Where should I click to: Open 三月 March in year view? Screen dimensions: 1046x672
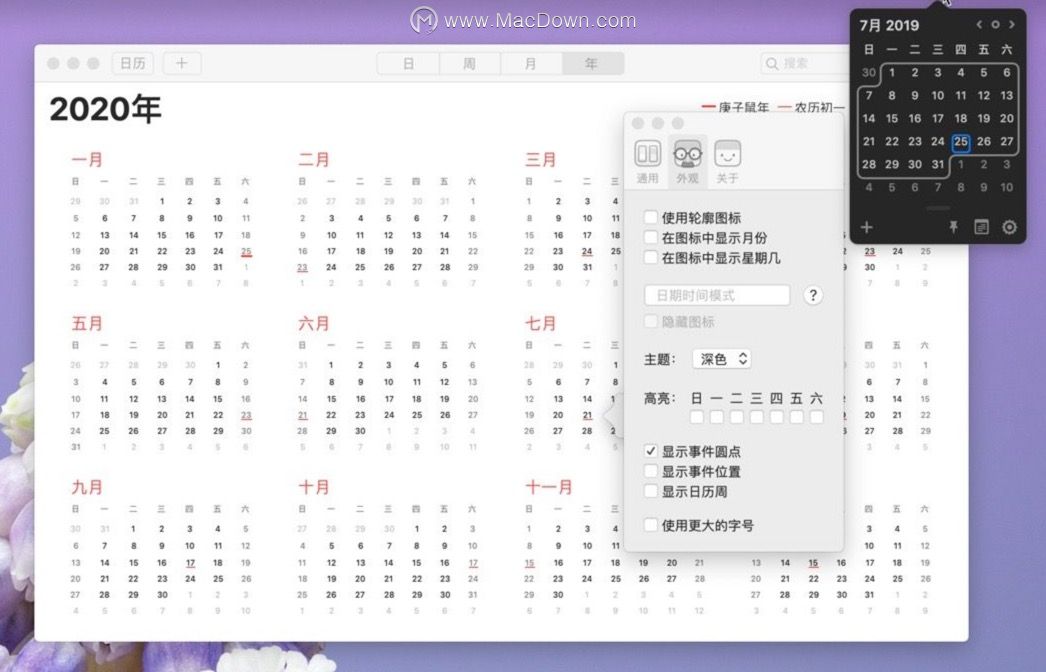click(x=541, y=159)
